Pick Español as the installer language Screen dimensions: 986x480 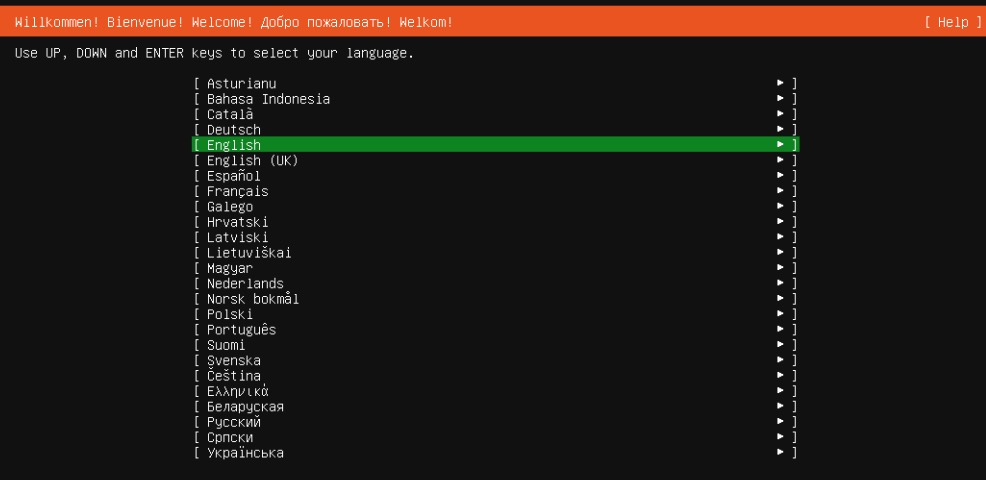point(496,176)
